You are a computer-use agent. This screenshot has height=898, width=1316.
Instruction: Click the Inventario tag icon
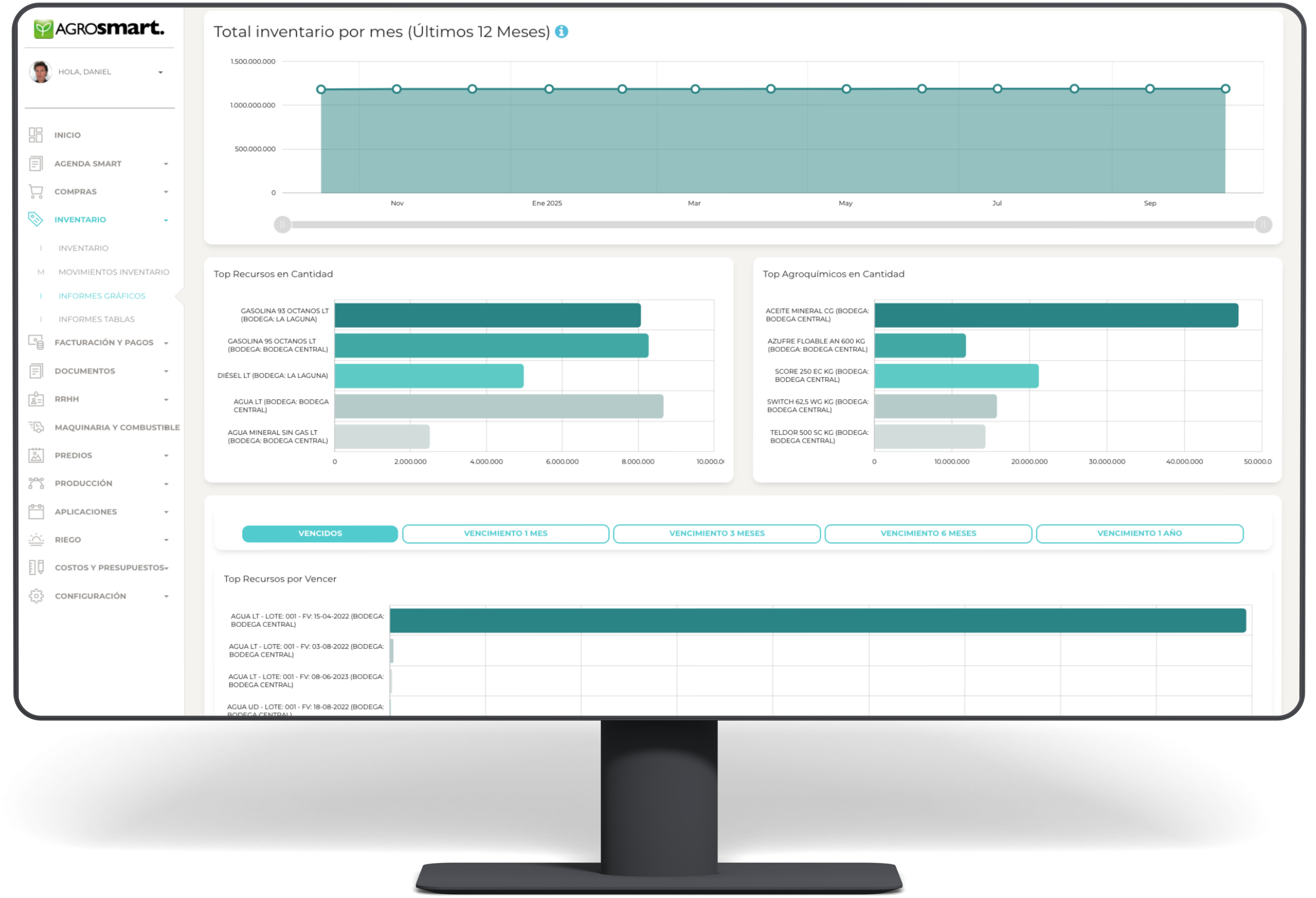[x=36, y=219]
